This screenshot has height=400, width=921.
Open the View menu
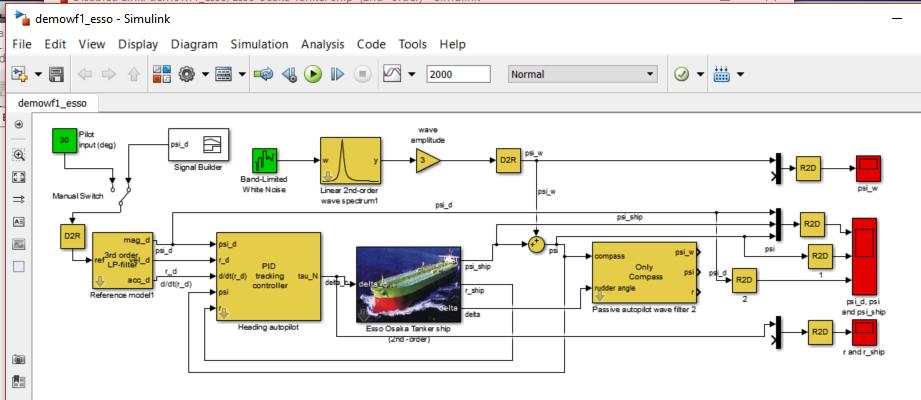click(x=92, y=44)
